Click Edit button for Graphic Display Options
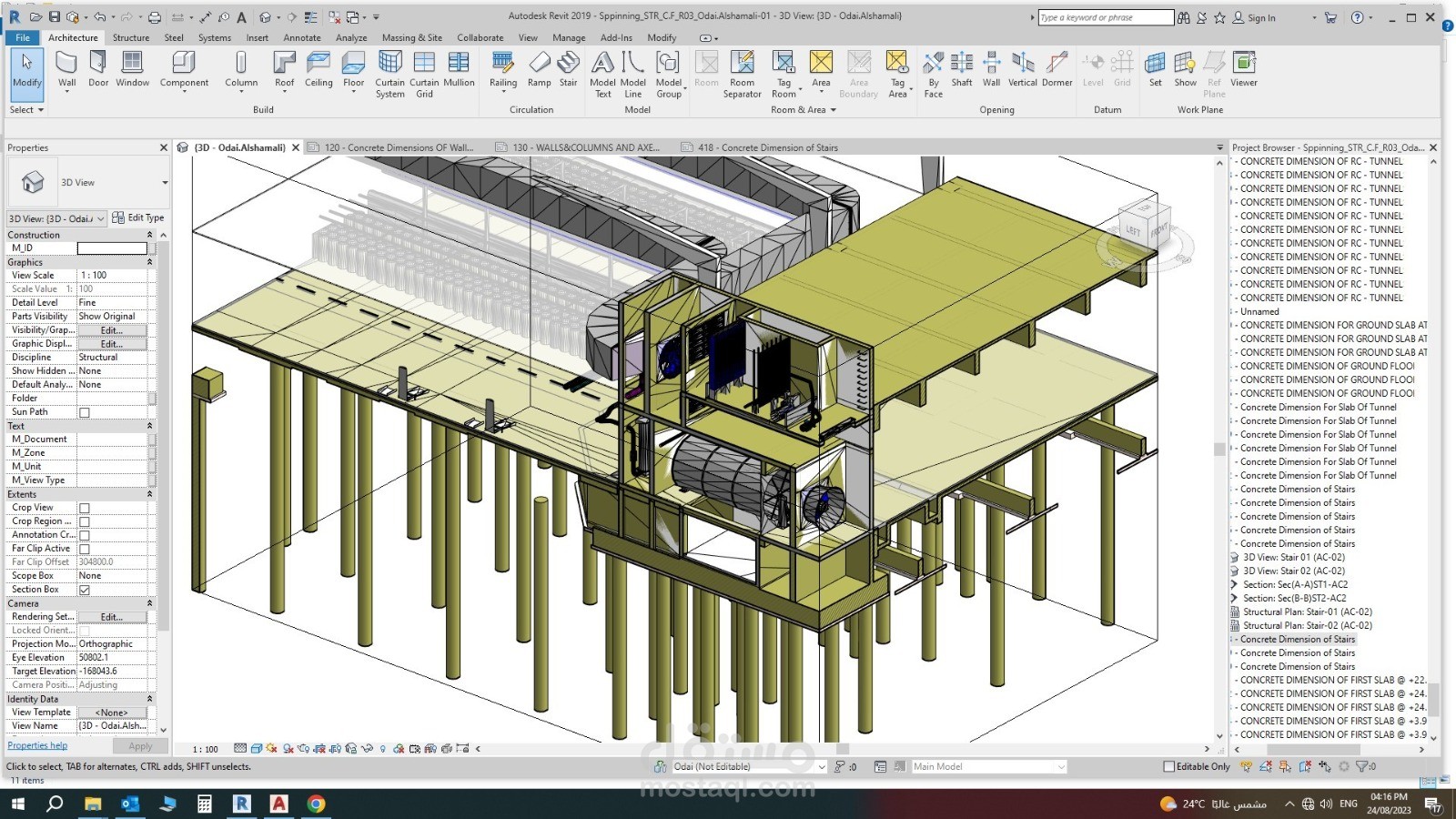The image size is (1456, 819). pyautogui.click(x=112, y=344)
